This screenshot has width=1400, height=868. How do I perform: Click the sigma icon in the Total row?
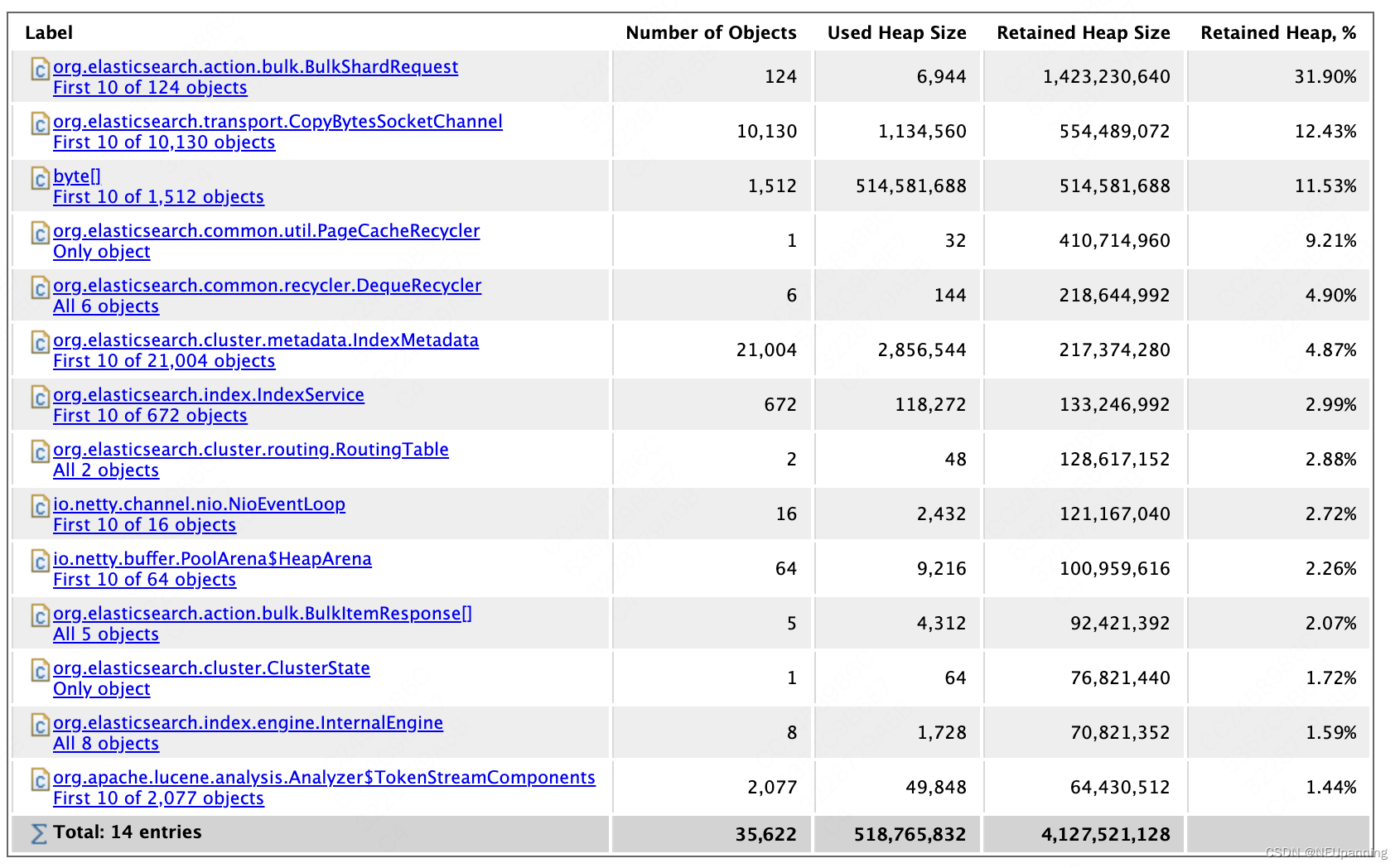coord(38,833)
